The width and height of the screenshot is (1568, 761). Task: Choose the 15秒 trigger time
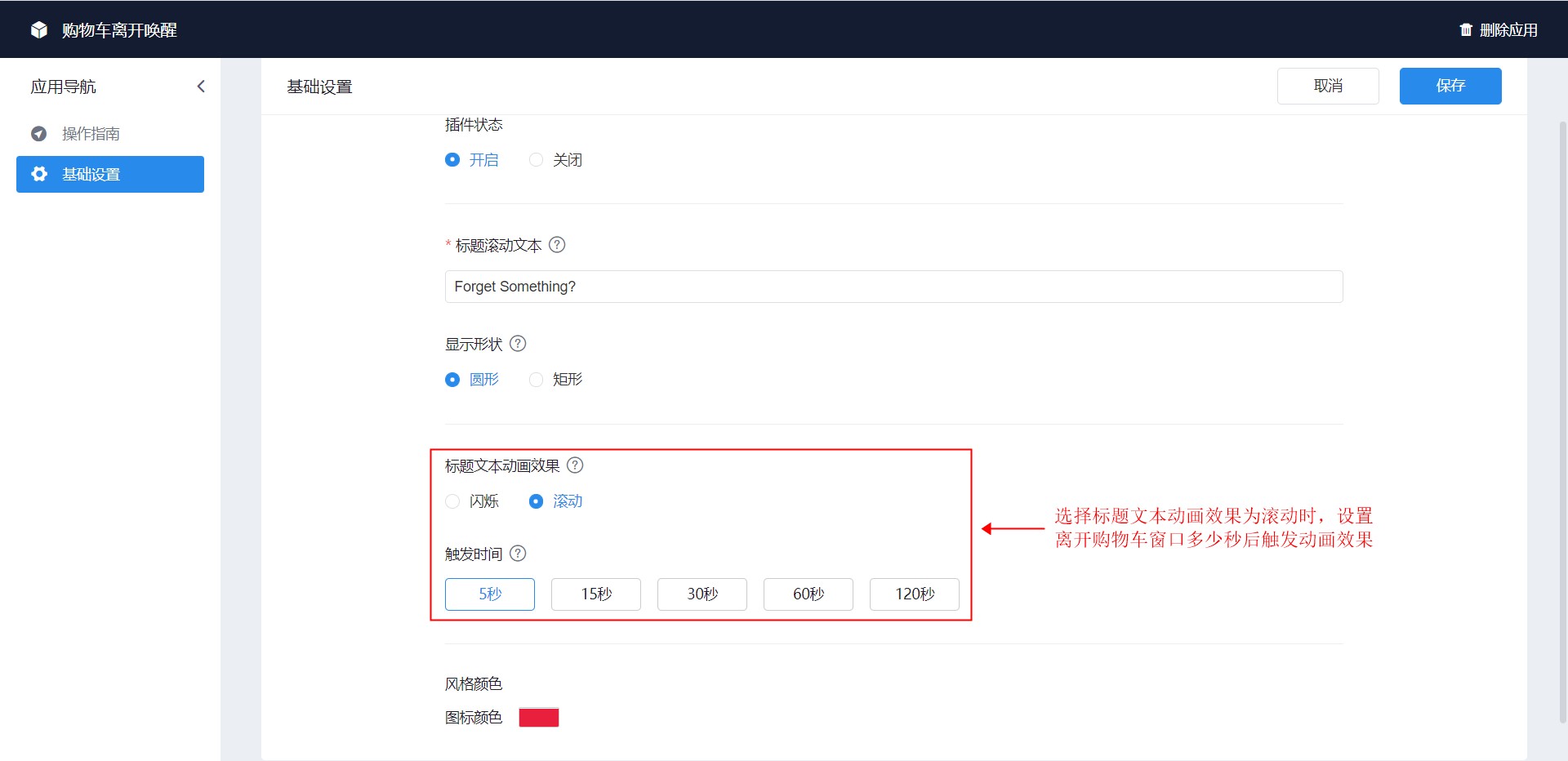click(x=596, y=594)
